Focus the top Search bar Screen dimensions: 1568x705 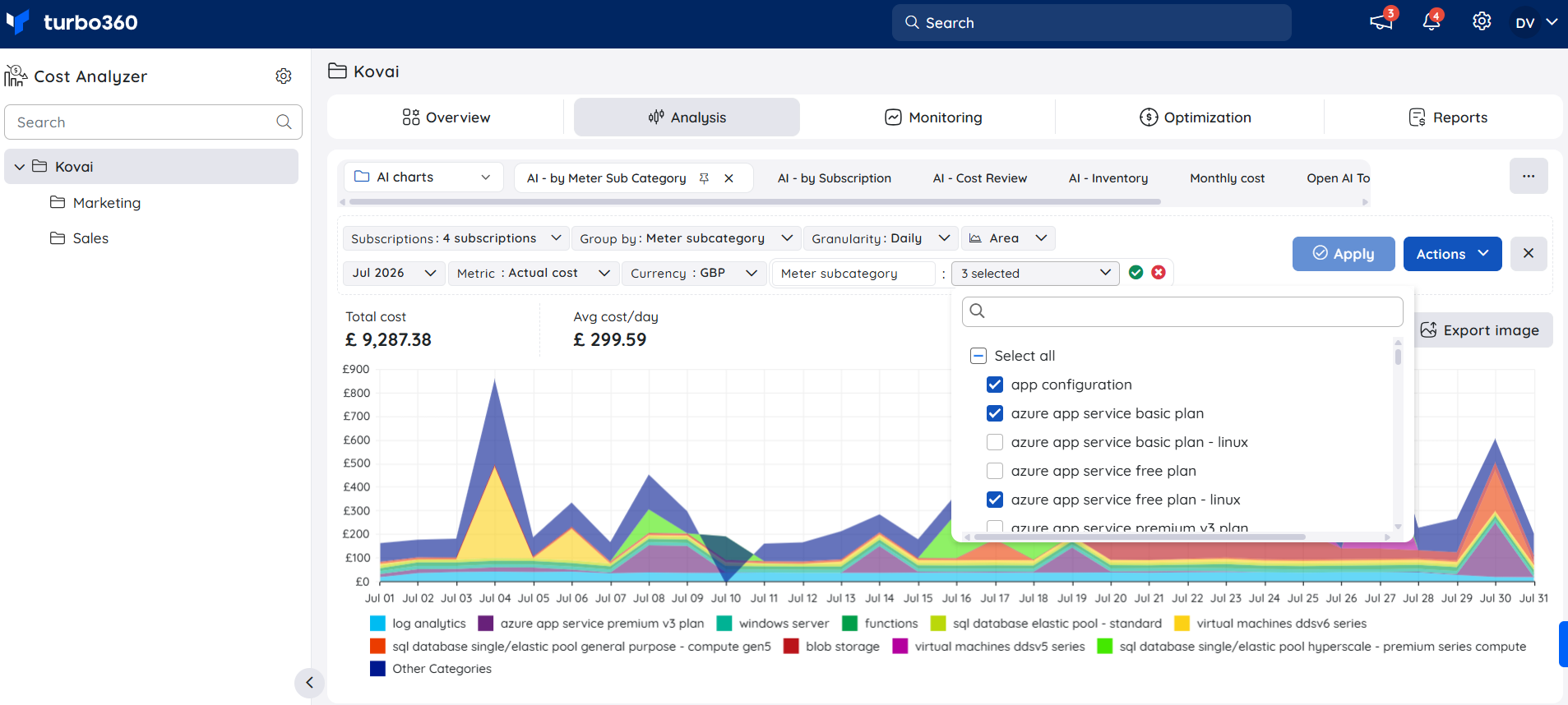[1091, 22]
